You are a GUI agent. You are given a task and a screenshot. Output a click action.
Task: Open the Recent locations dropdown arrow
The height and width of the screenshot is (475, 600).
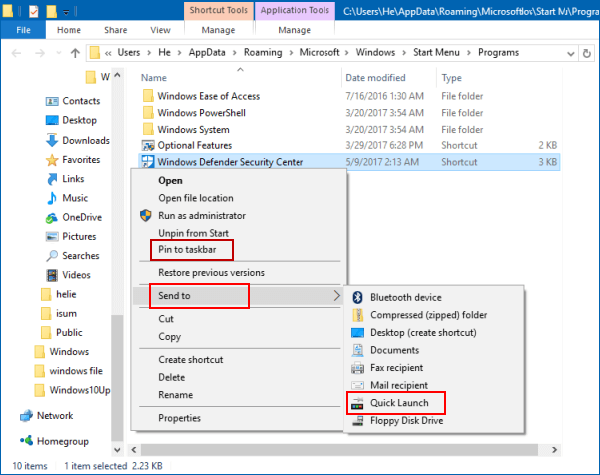(59, 53)
